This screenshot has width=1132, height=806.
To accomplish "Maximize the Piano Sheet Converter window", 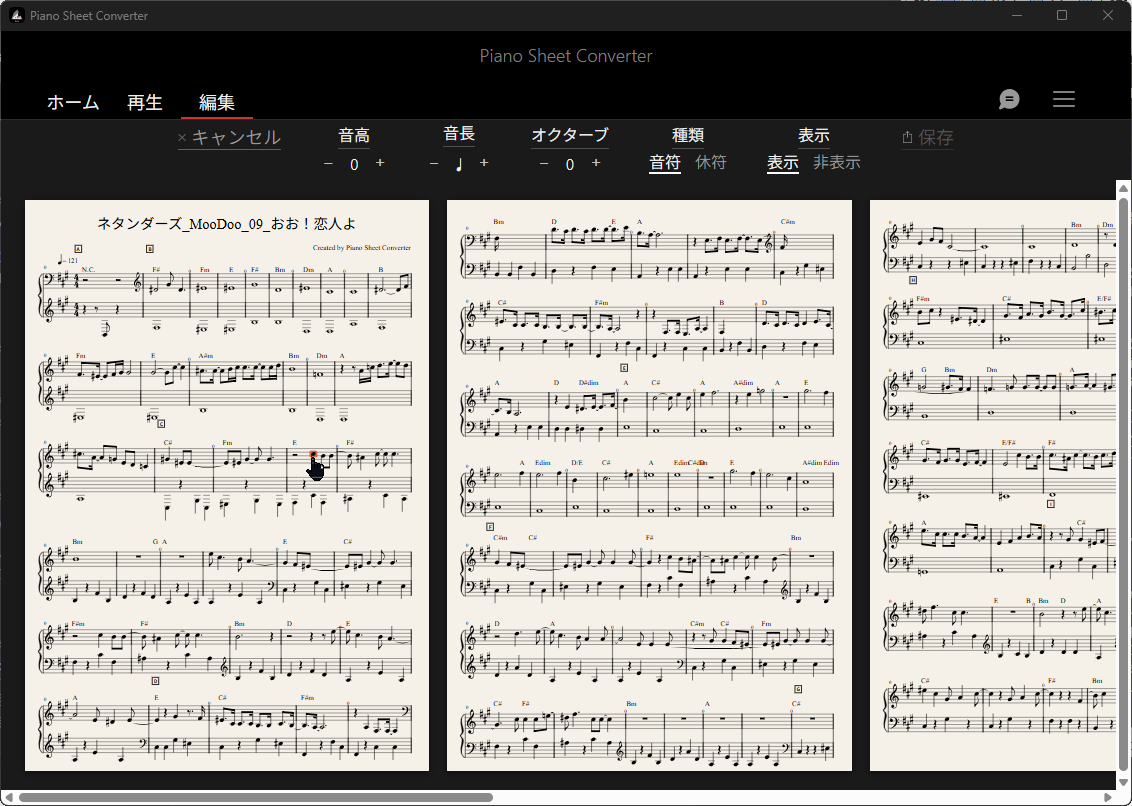I will pos(1062,15).
